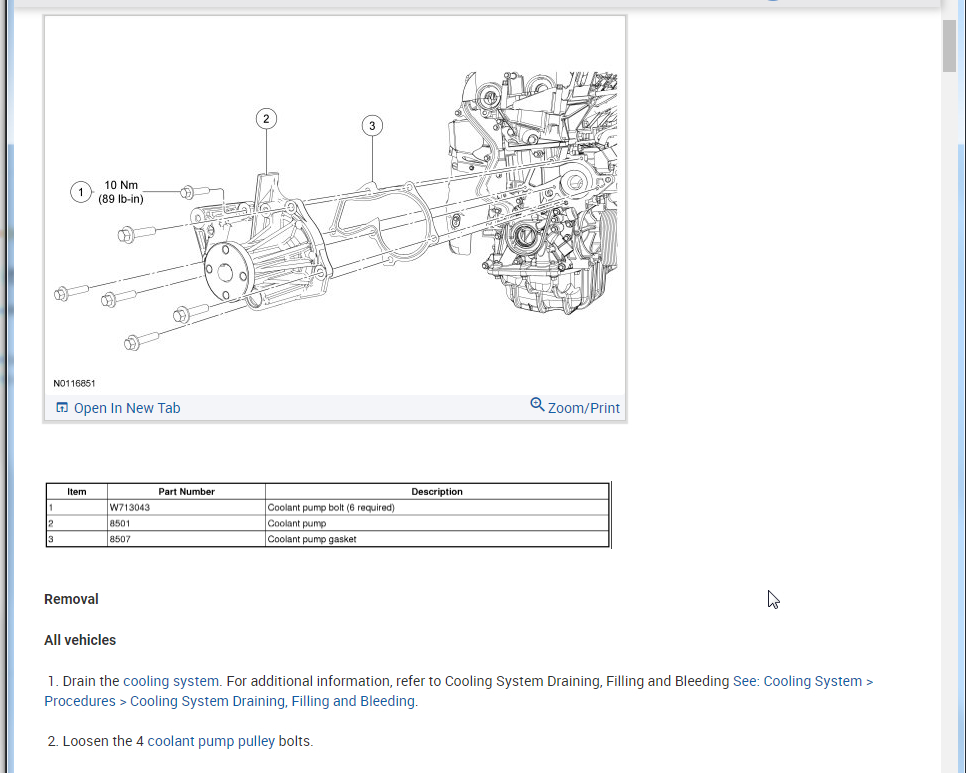Follow the coolant pump pulley link

pos(211,741)
